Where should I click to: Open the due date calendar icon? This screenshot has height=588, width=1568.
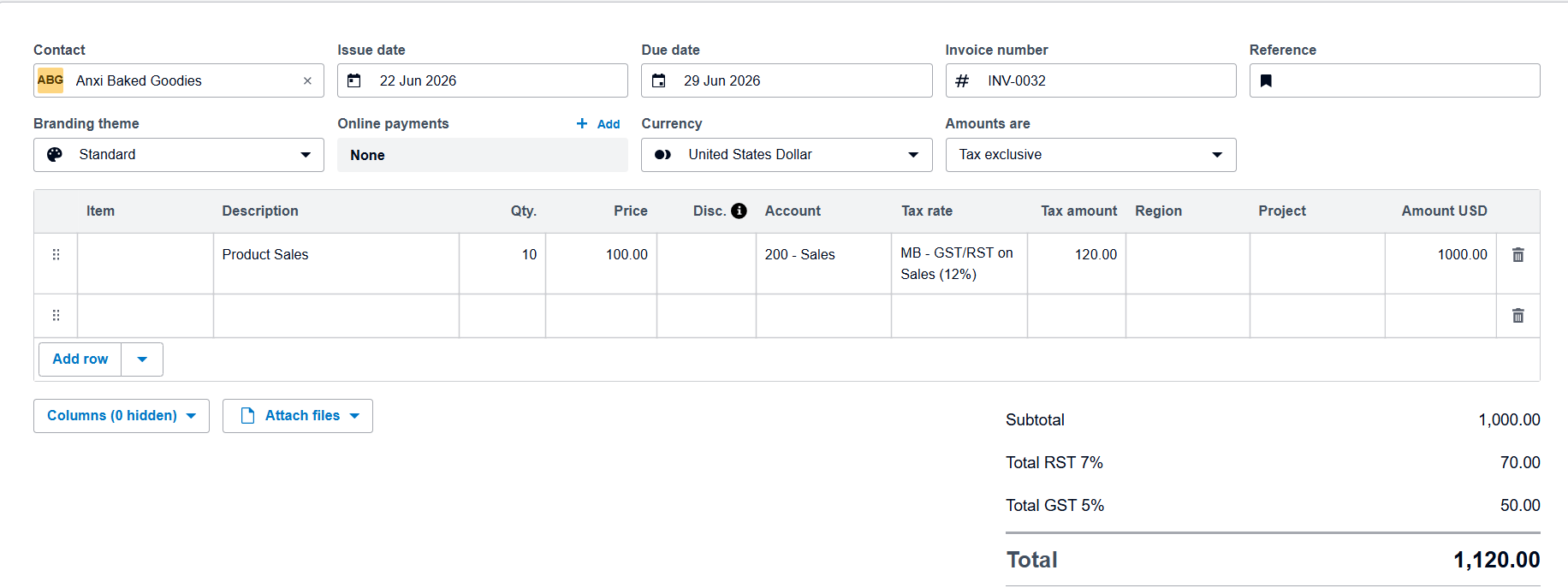tap(658, 80)
